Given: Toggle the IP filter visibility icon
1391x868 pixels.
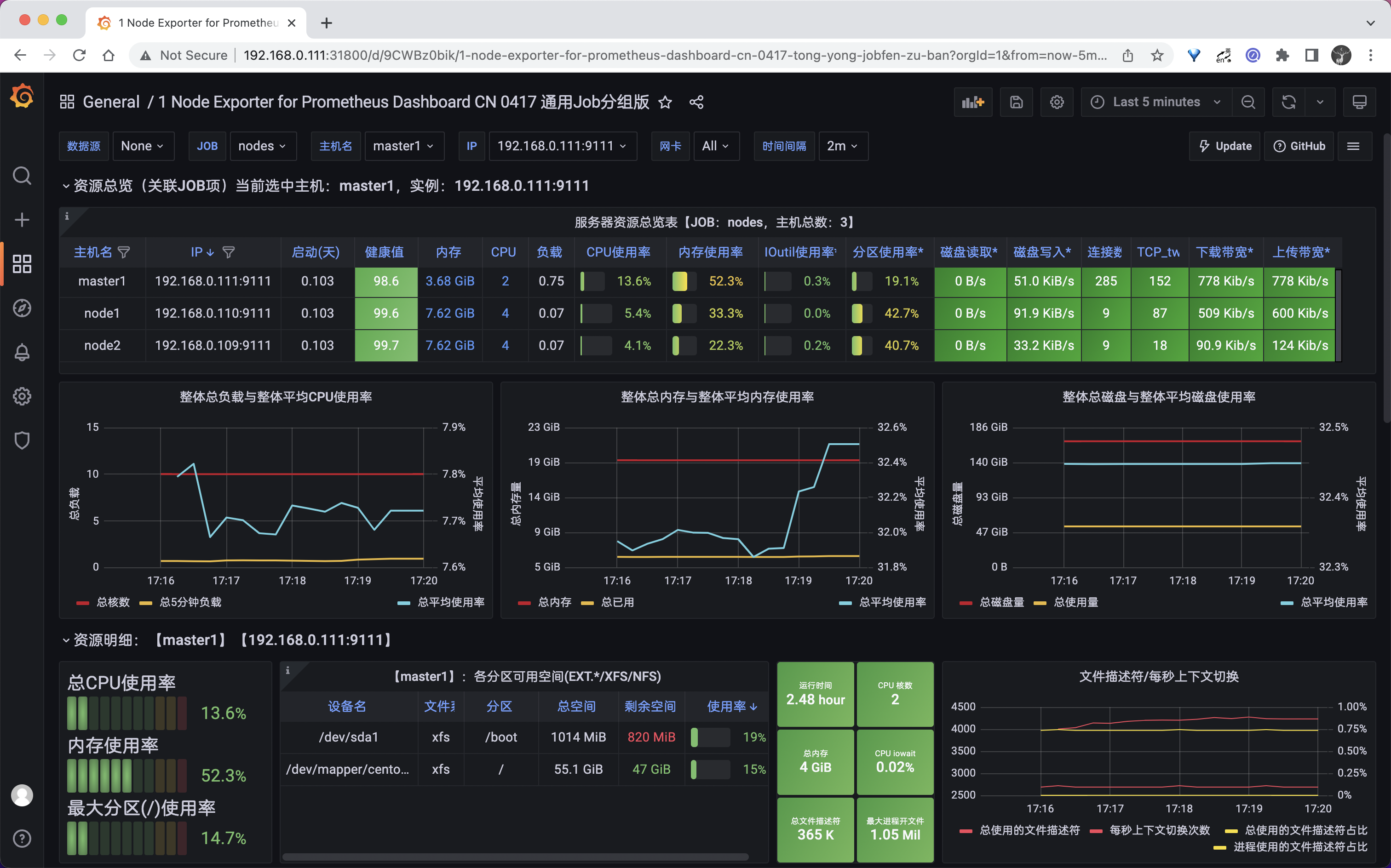Looking at the screenshot, I should coord(228,252).
